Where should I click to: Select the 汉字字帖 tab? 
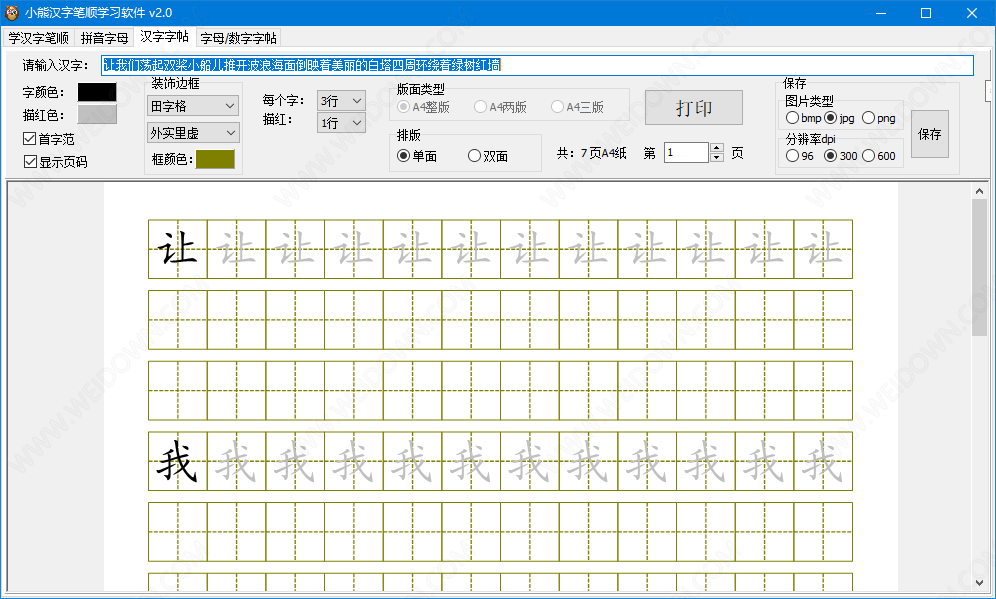coord(165,37)
